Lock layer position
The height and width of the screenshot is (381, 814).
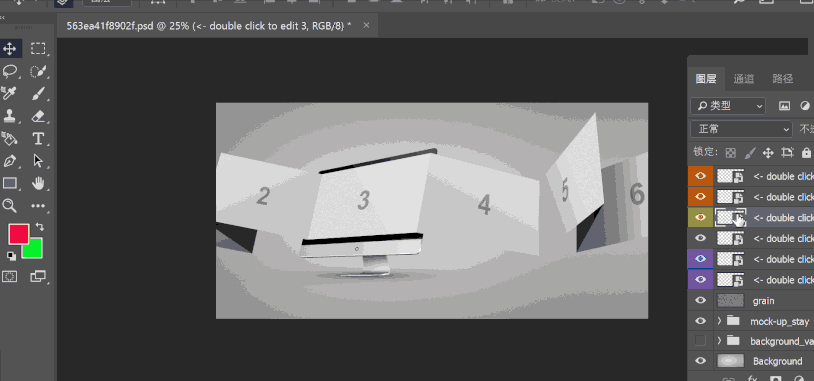coord(768,153)
